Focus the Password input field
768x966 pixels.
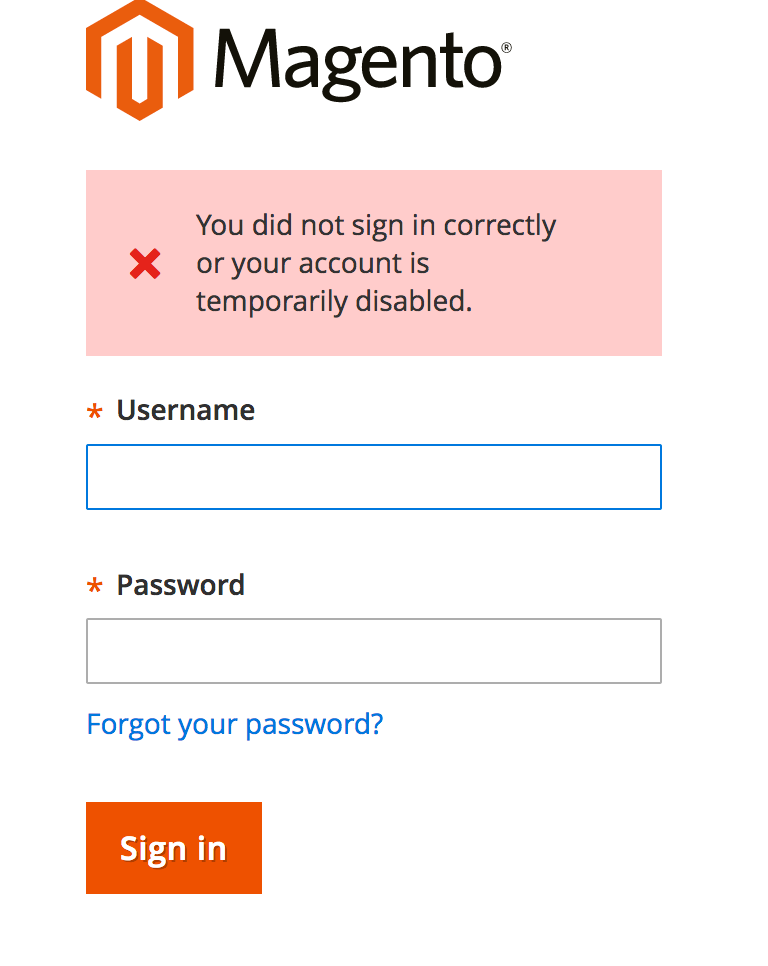[374, 651]
